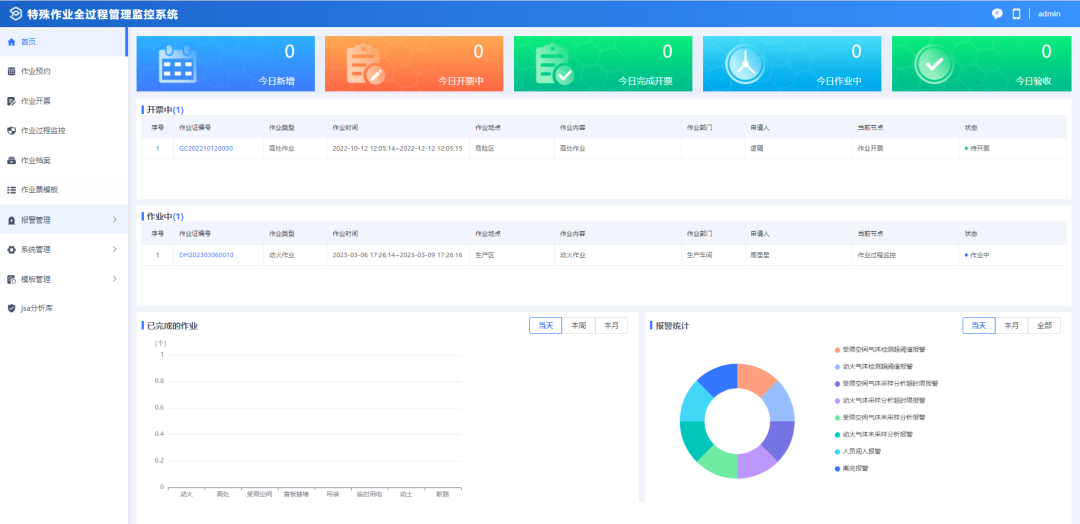Viewport: 1080px width, 524px height.
Task: Switch 已完成的作业 chart to 本月
Action: coord(610,326)
